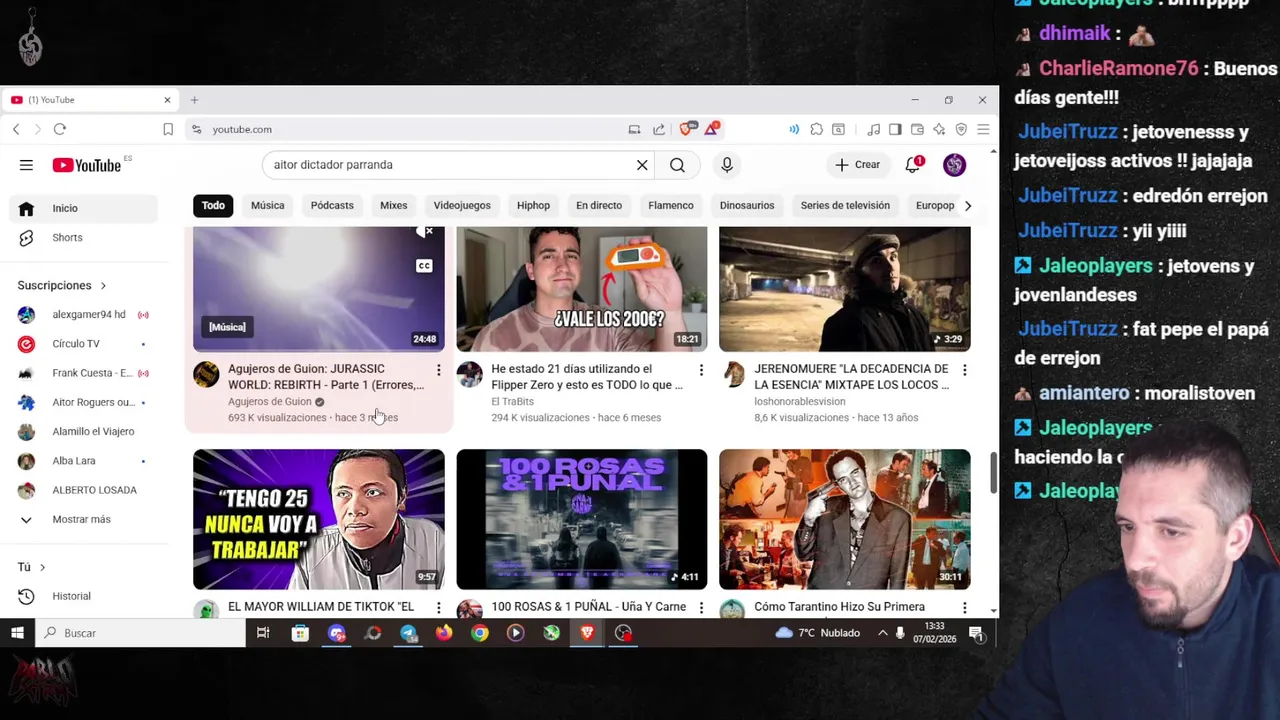Open the notifications bell
Screen dimensions: 1280x720
pyautogui.click(x=913, y=165)
